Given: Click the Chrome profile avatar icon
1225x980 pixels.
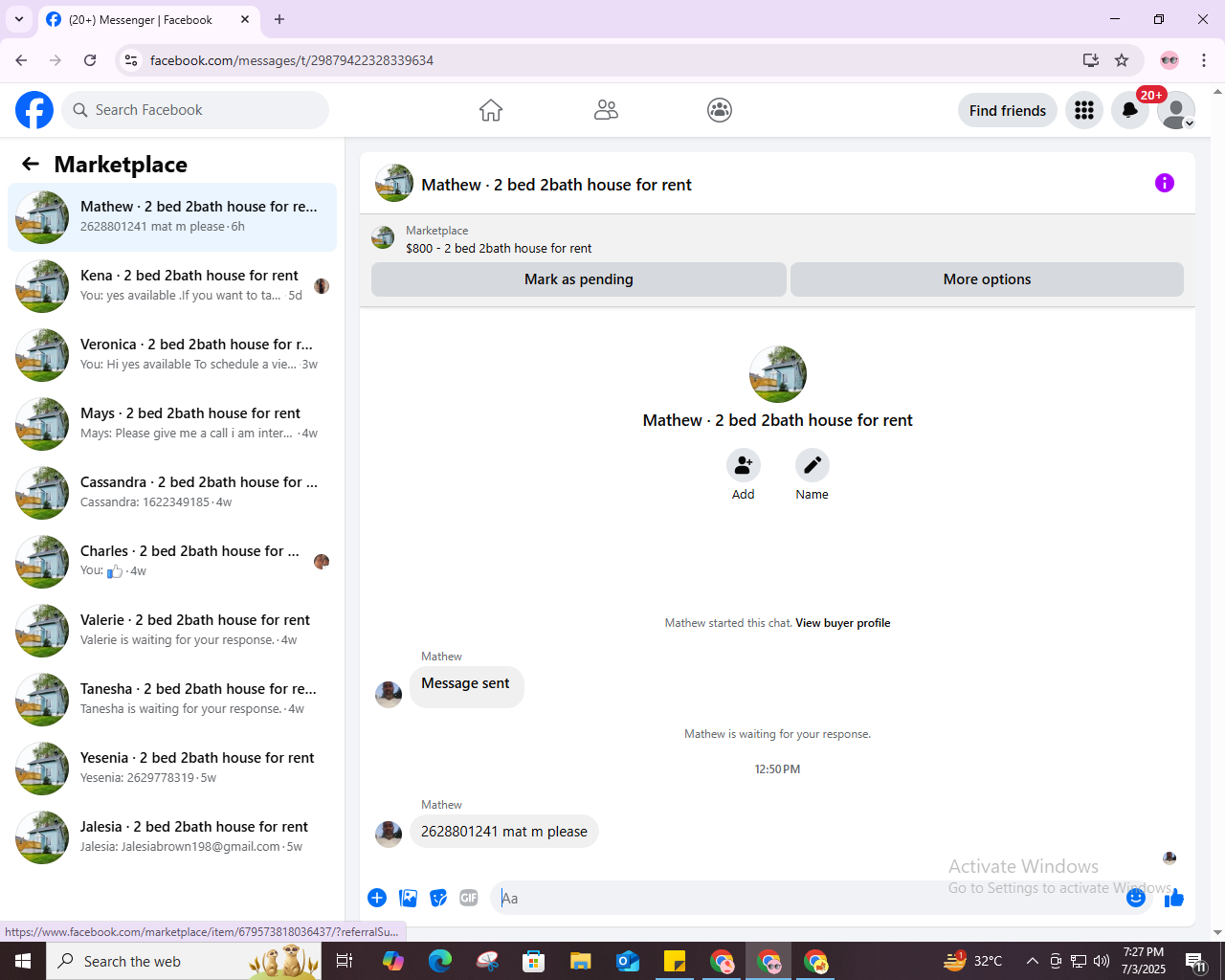Looking at the screenshot, I should click(x=1169, y=60).
